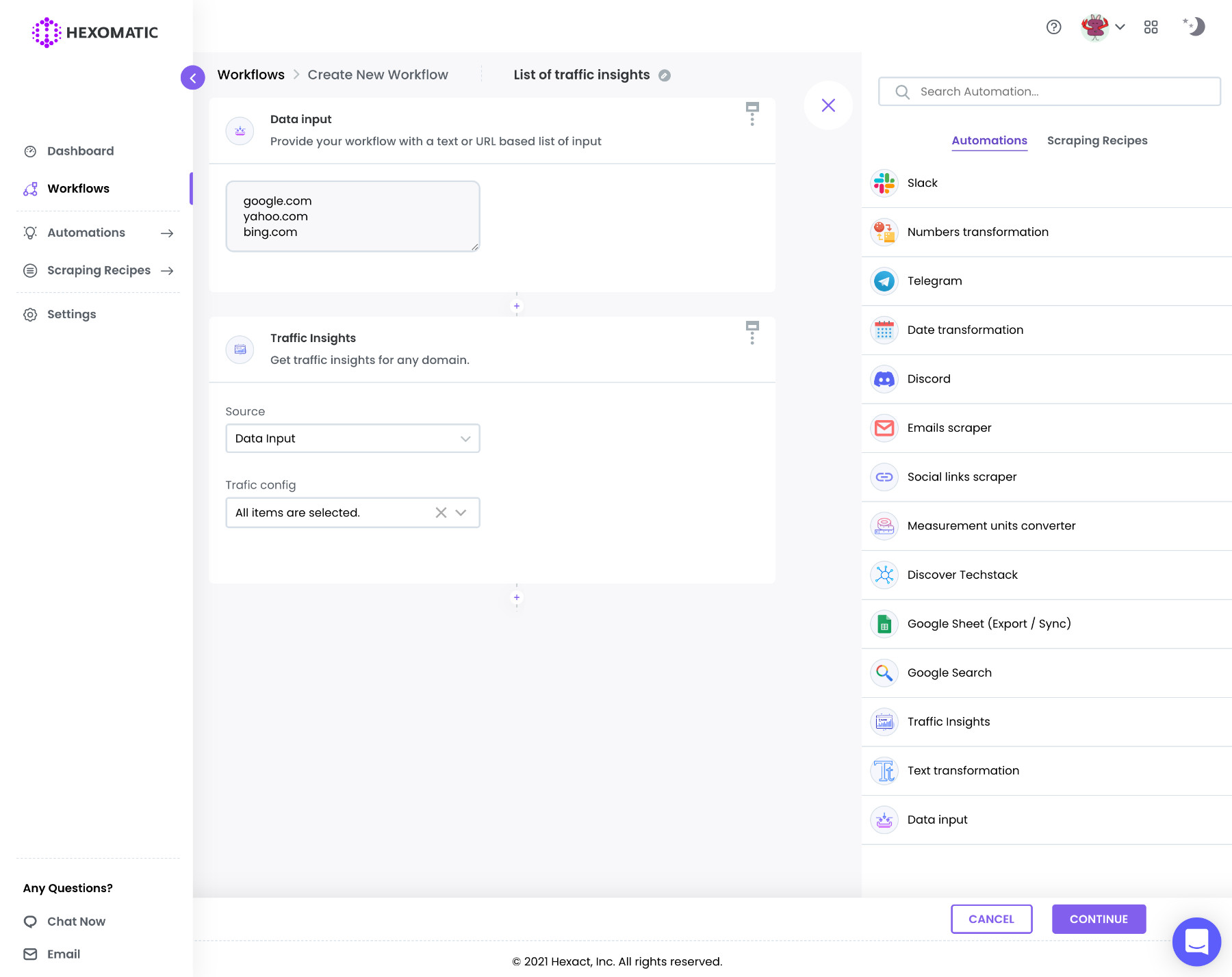Image resolution: width=1232 pixels, height=977 pixels.
Task: Select Date transformation automation
Action: coord(1047,330)
